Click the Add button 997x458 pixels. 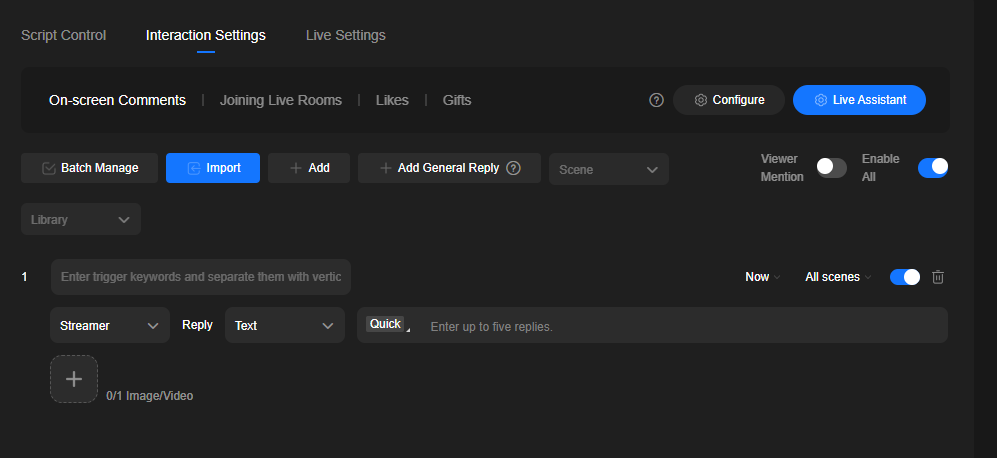pyautogui.click(x=309, y=168)
